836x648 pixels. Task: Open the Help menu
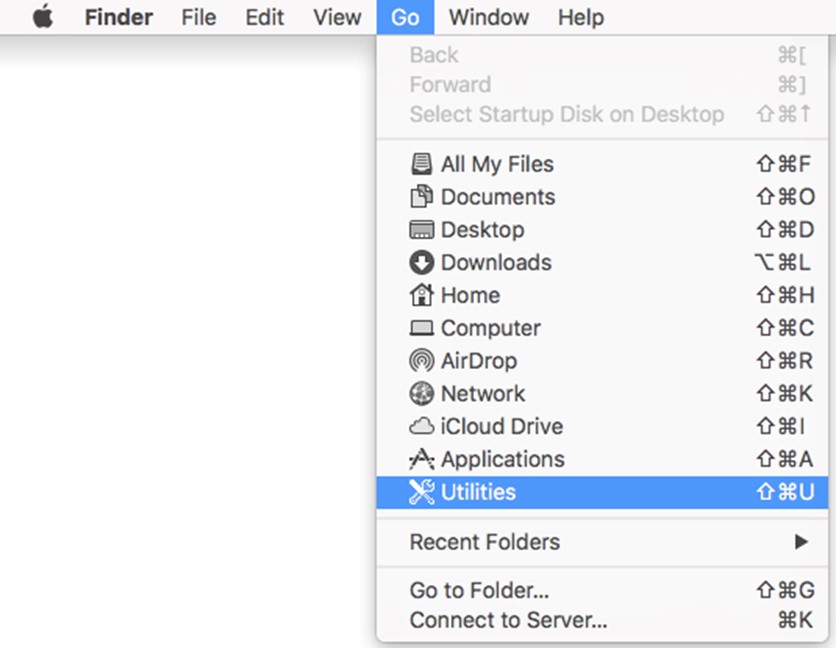[x=581, y=17]
